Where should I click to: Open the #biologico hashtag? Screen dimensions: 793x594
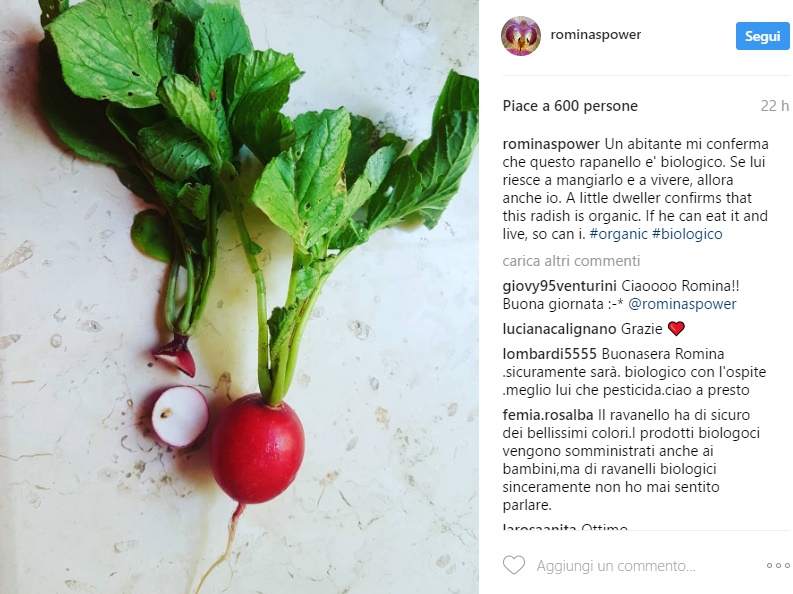click(x=687, y=234)
